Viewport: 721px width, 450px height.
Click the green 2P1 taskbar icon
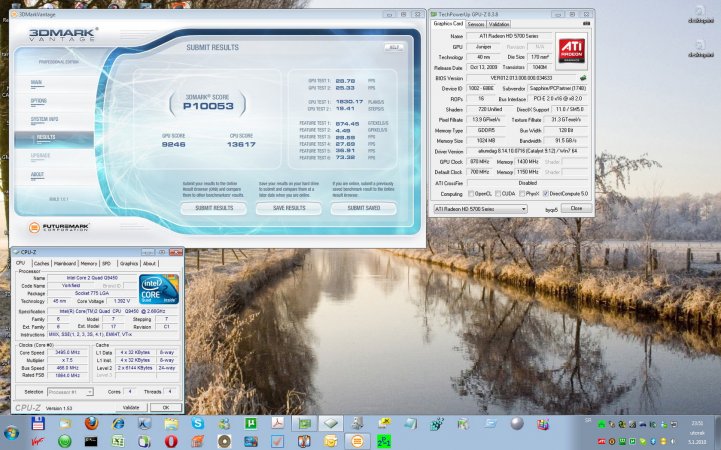[383, 442]
